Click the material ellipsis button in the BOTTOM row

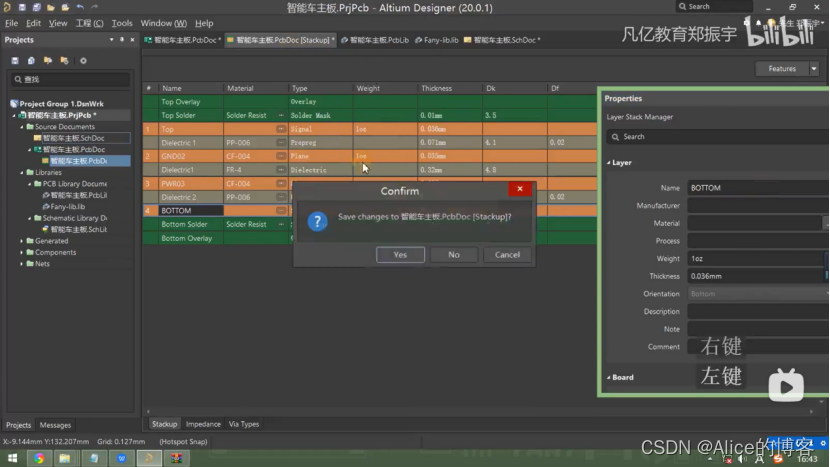tap(281, 210)
